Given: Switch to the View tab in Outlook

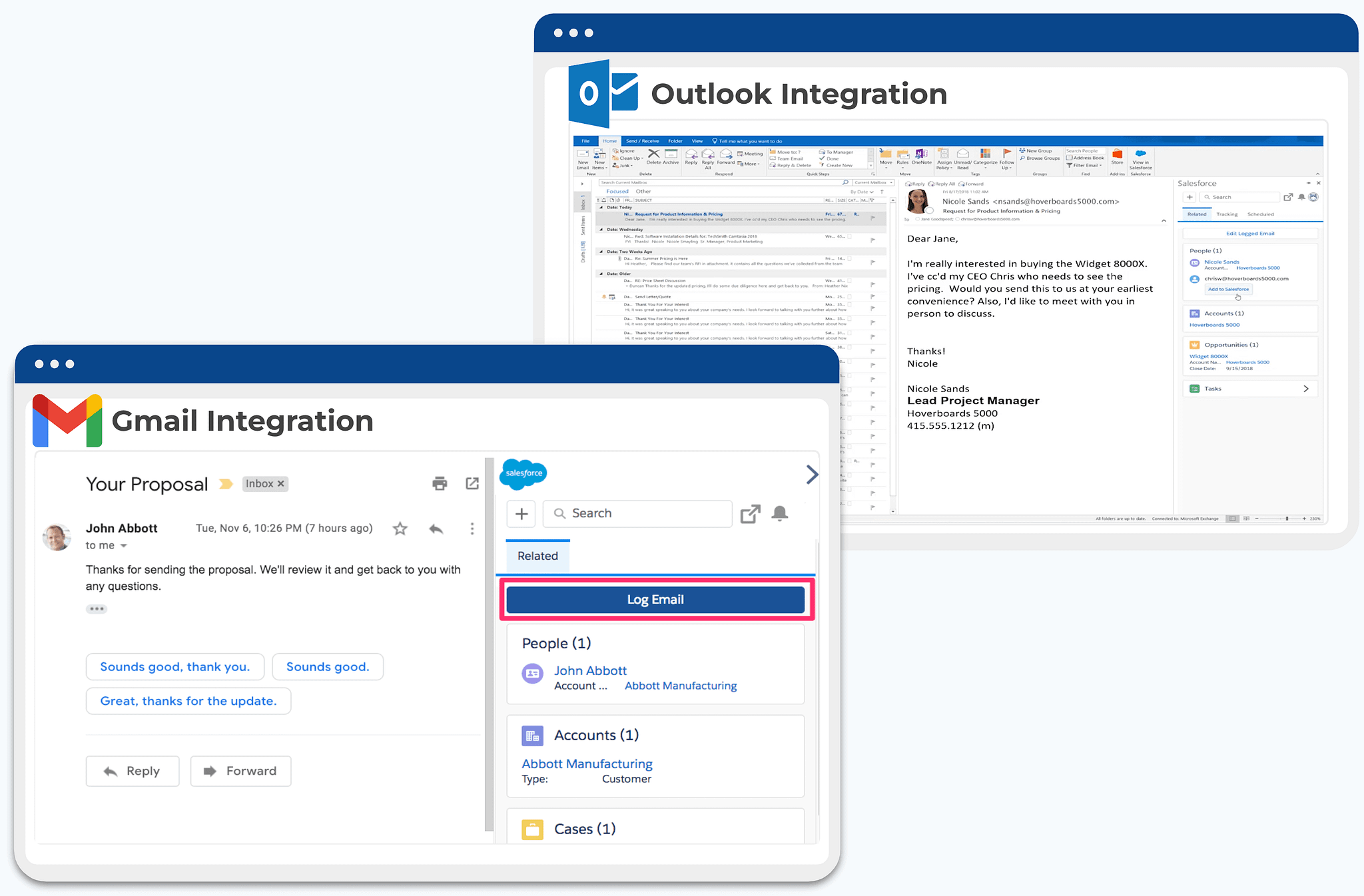Looking at the screenshot, I should (697, 141).
